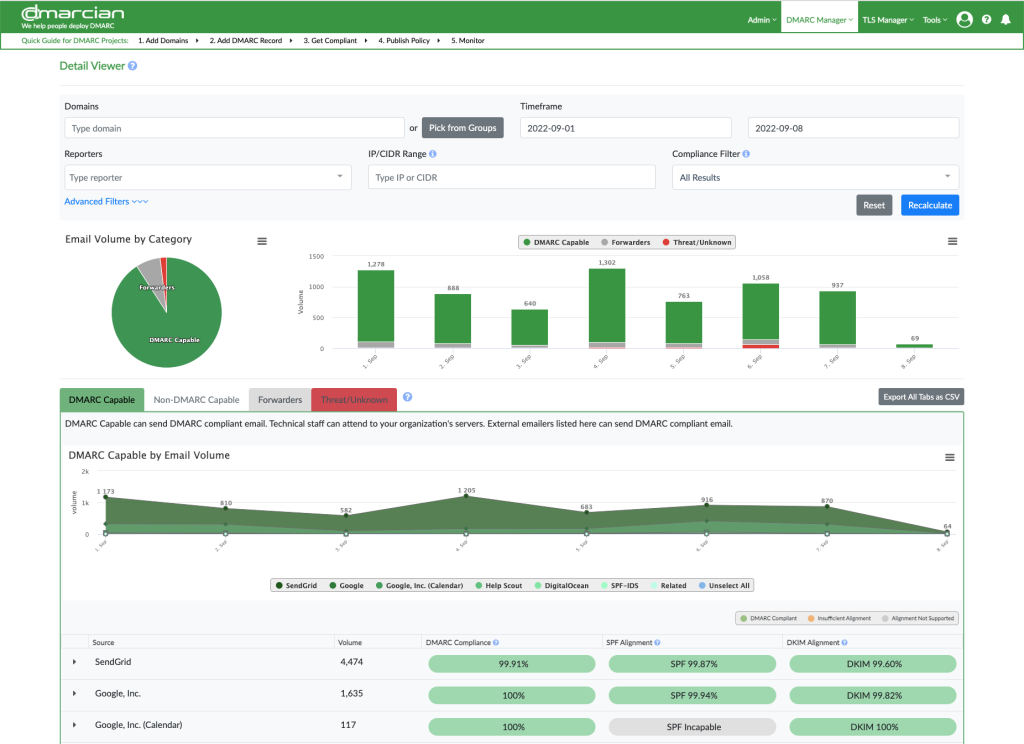This screenshot has width=1024, height=744.
Task: Show DMARC Compliance column info icon
Action: 496,643
